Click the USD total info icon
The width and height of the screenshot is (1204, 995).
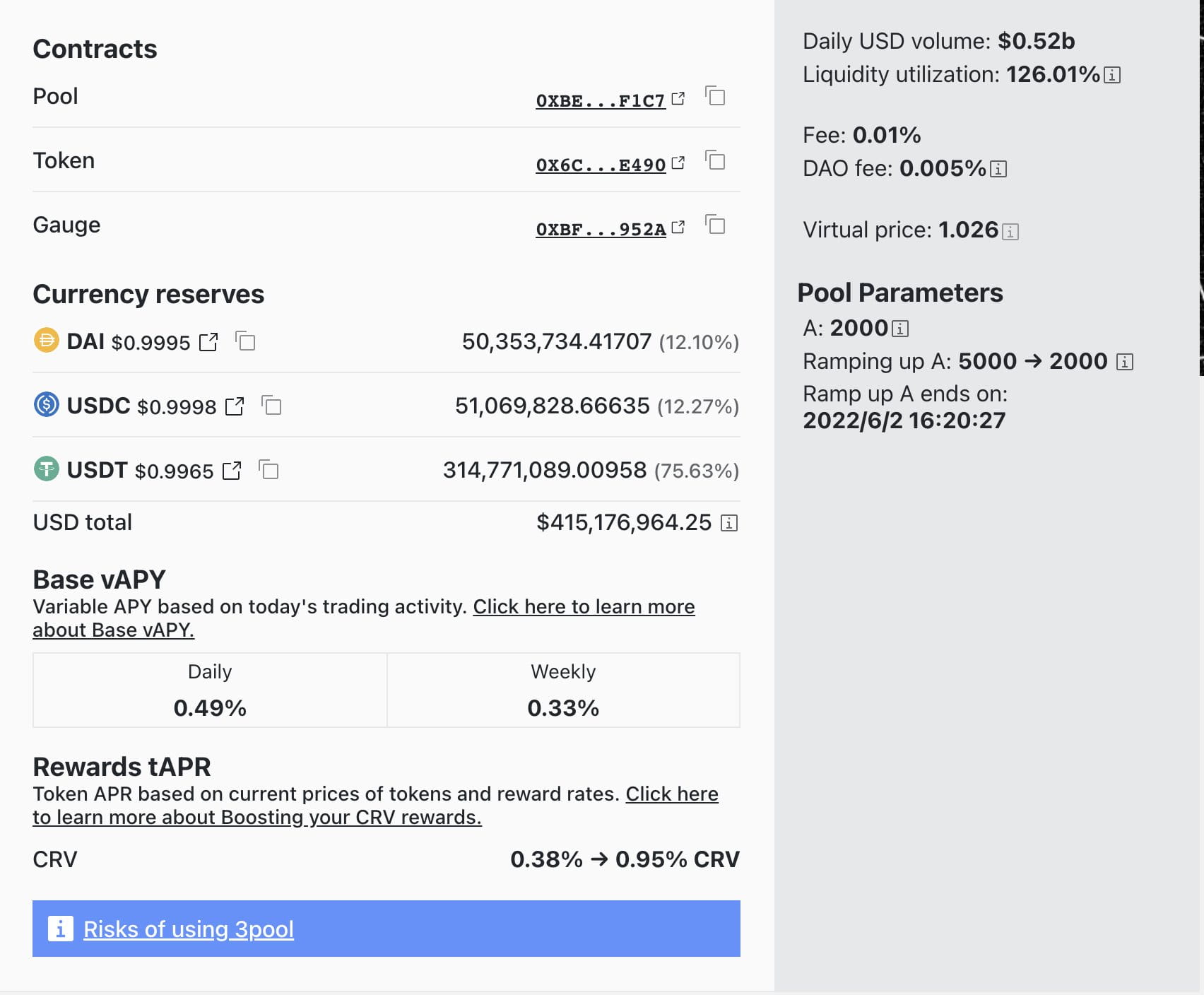coord(729,523)
